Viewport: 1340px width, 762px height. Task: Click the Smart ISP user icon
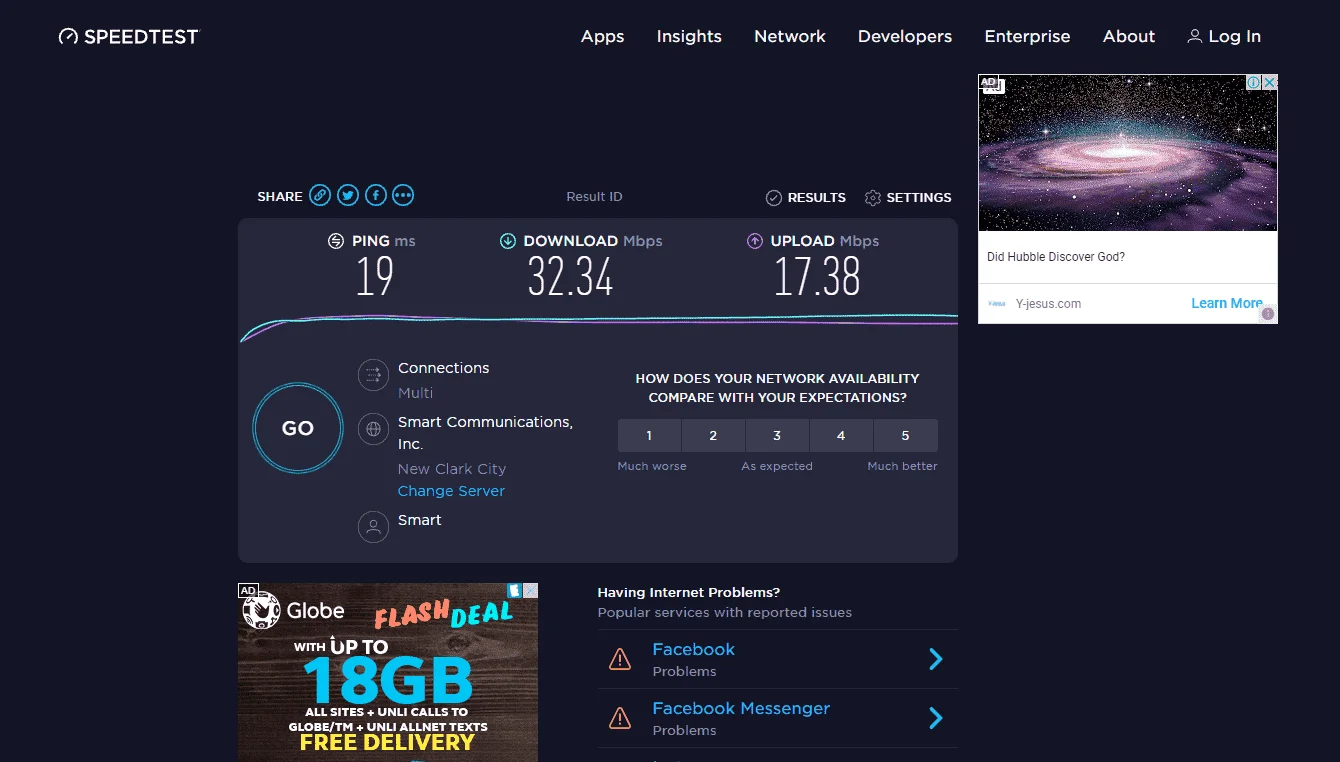373,527
